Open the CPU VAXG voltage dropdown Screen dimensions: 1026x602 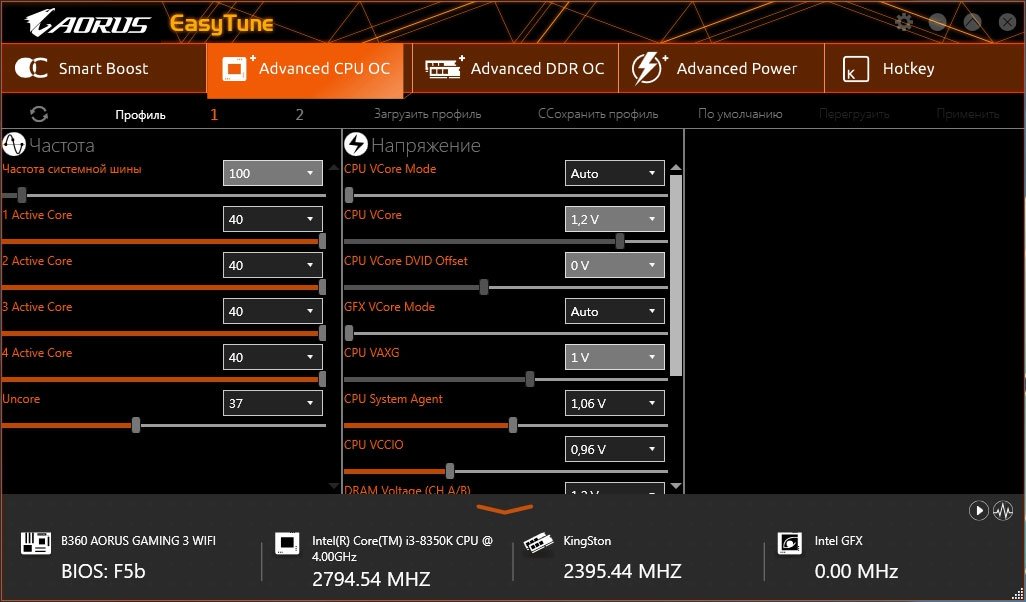point(614,357)
